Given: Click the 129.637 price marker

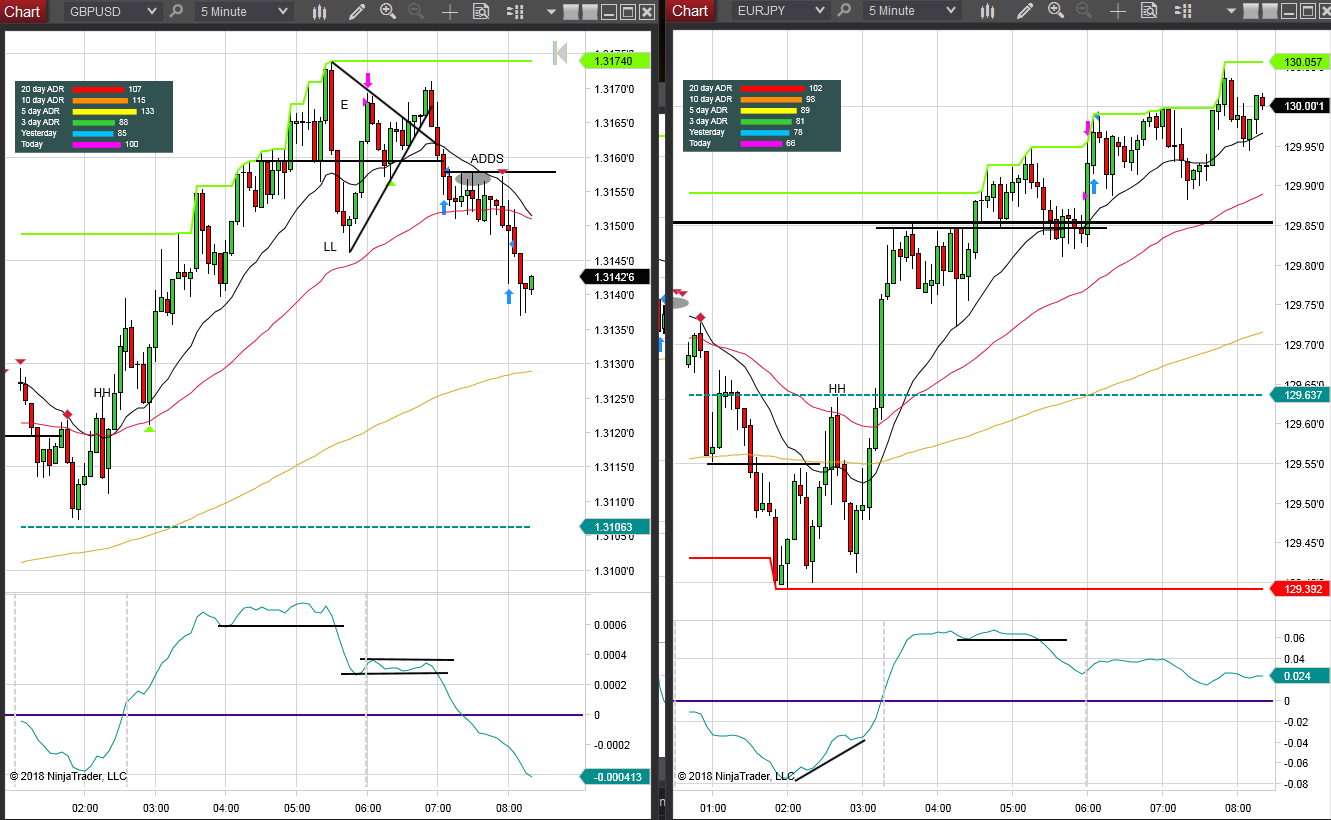Looking at the screenshot, I should (1298, 395).
